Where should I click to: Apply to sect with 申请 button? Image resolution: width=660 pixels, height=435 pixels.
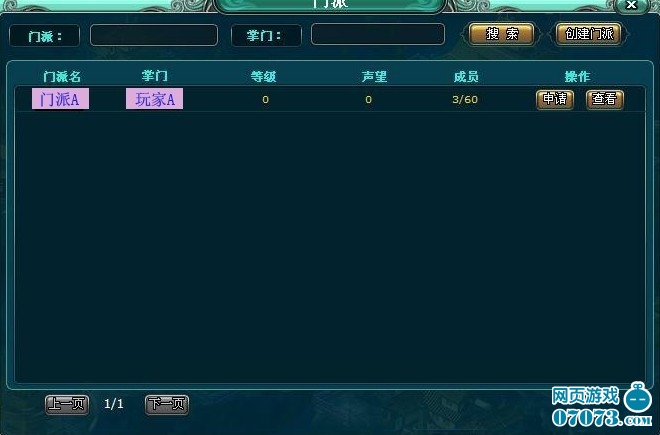click(x=555, y=99)
